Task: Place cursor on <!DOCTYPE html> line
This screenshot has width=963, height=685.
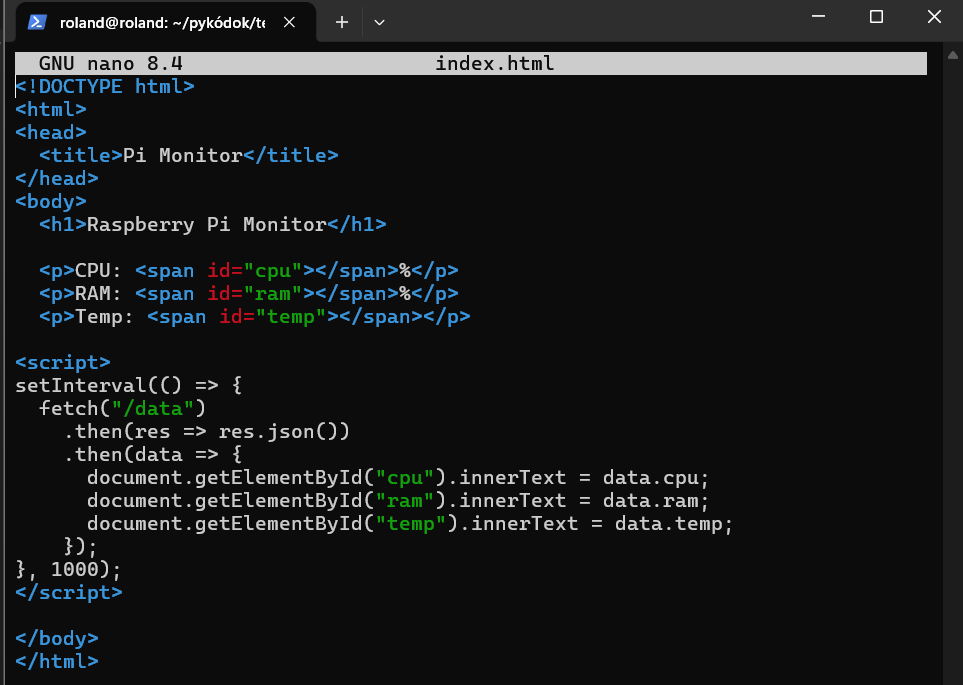Action: tap(105, 87)
